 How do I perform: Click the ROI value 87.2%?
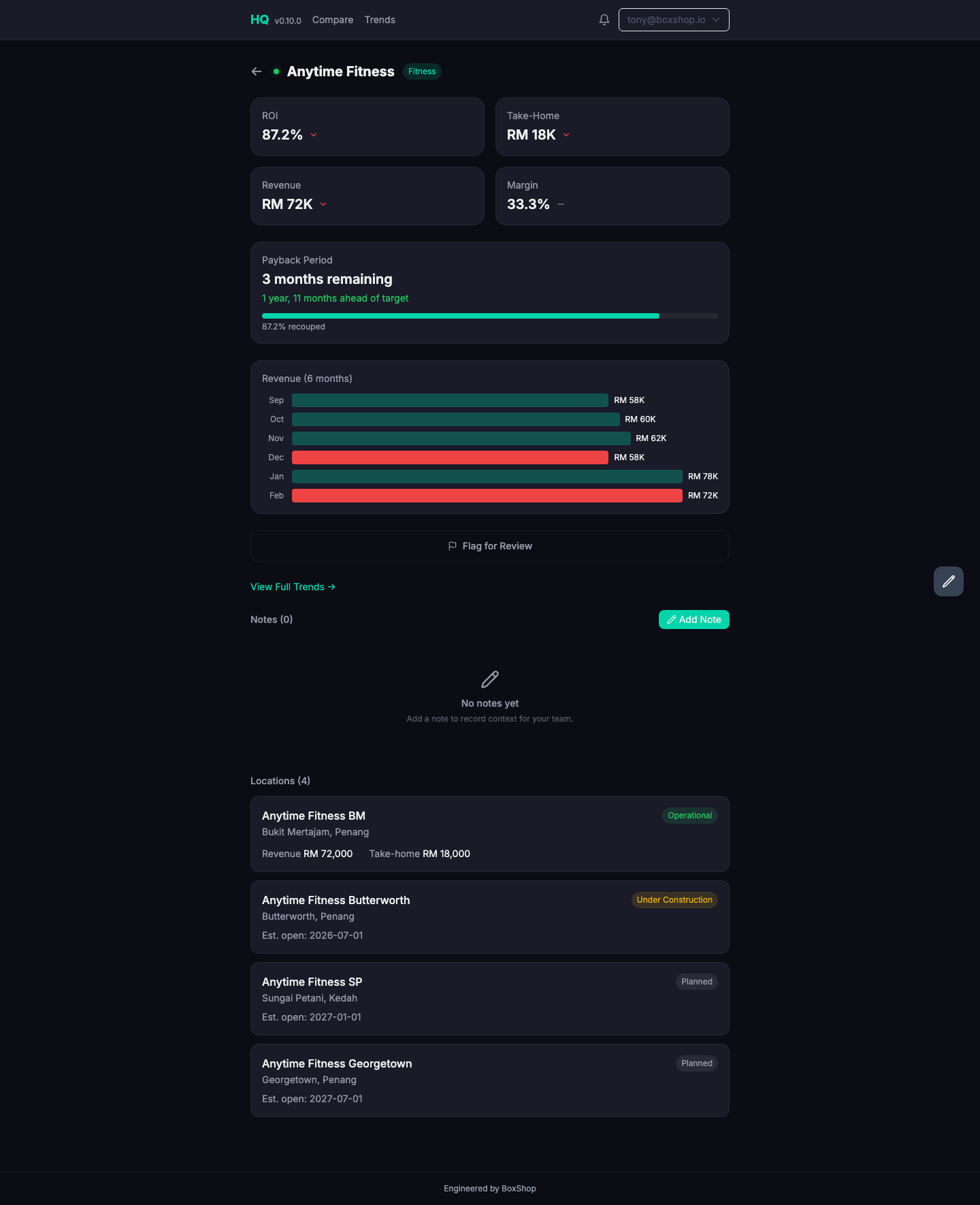point(282,135)
